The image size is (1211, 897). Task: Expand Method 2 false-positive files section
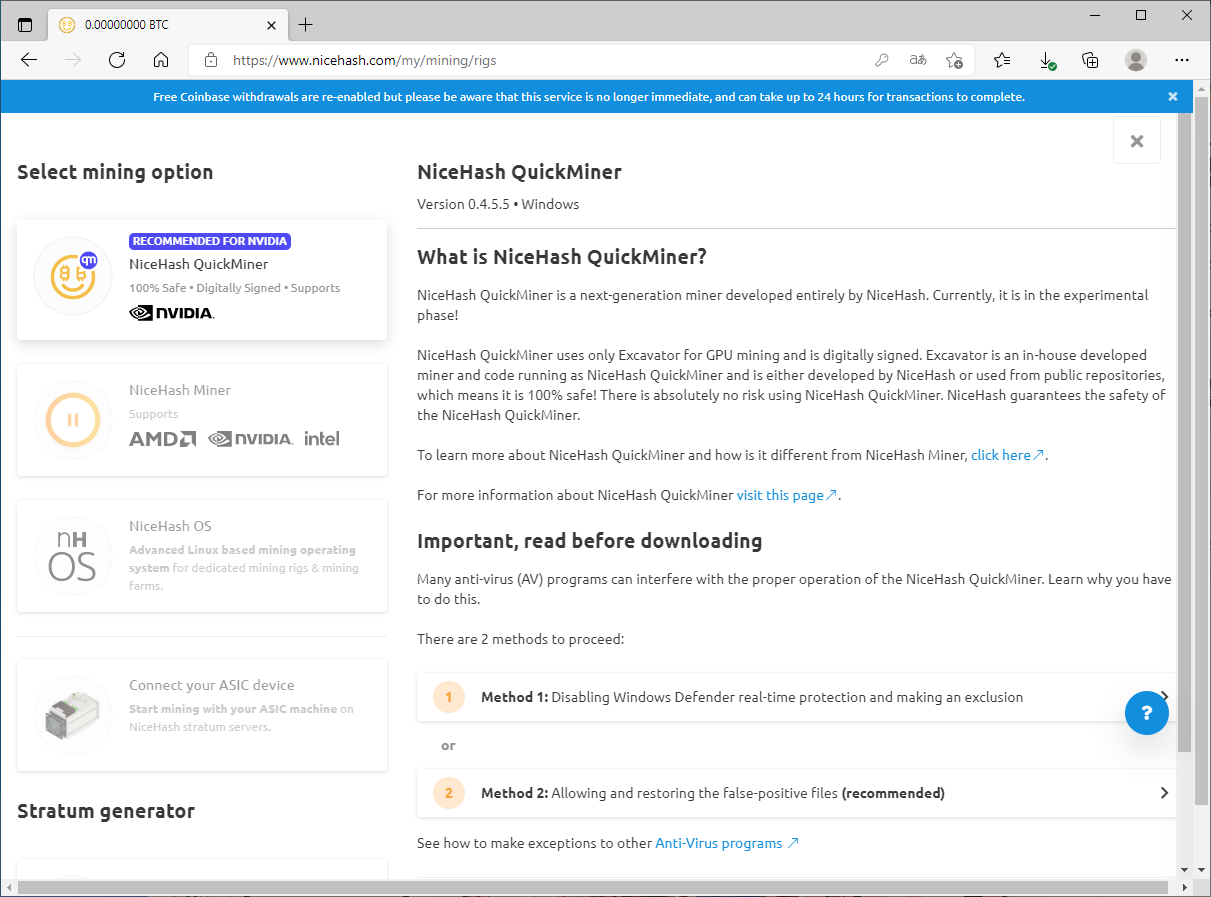(796, 793)
